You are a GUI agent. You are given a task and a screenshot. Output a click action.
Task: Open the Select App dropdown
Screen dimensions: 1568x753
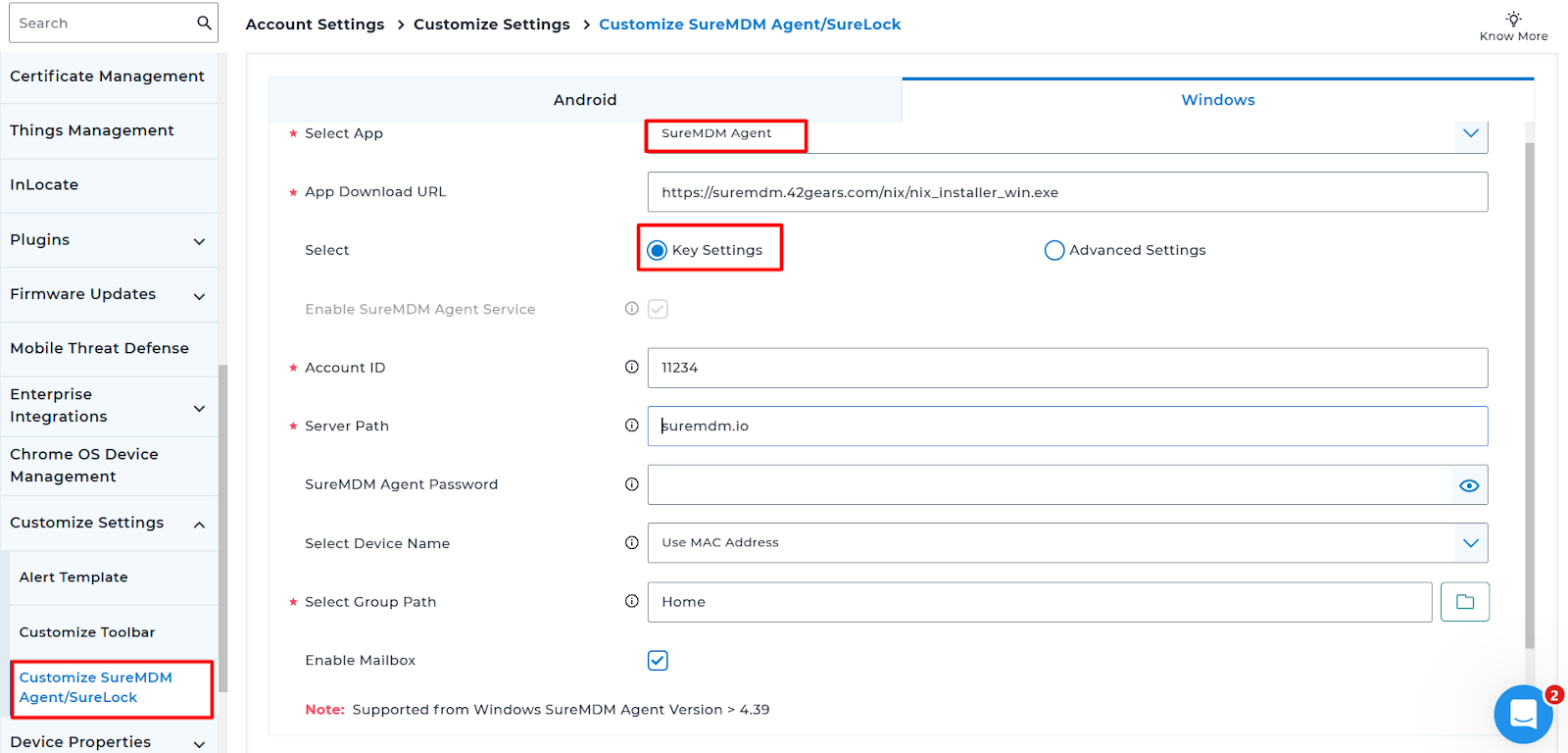tap(1067, 134)
